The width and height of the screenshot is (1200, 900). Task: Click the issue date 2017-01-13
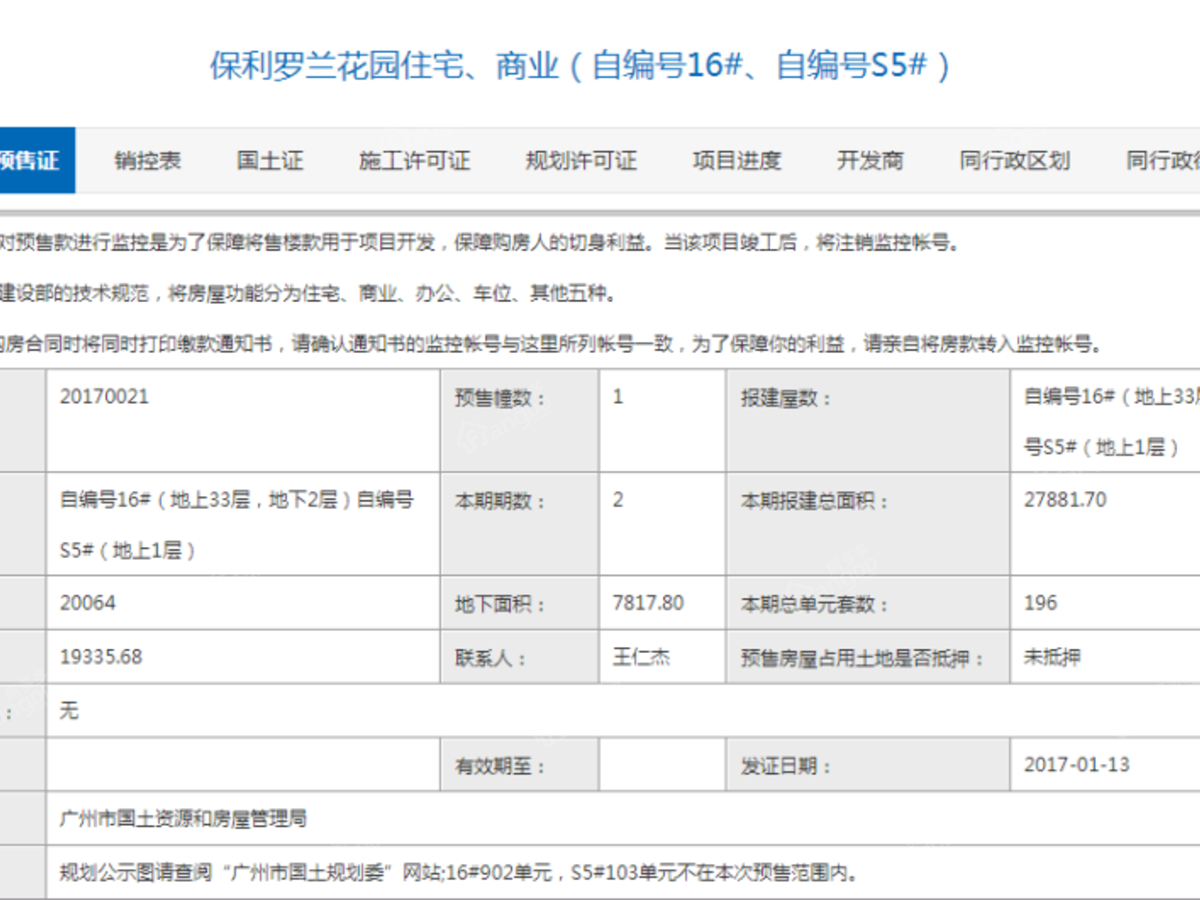pos(1077,765)
